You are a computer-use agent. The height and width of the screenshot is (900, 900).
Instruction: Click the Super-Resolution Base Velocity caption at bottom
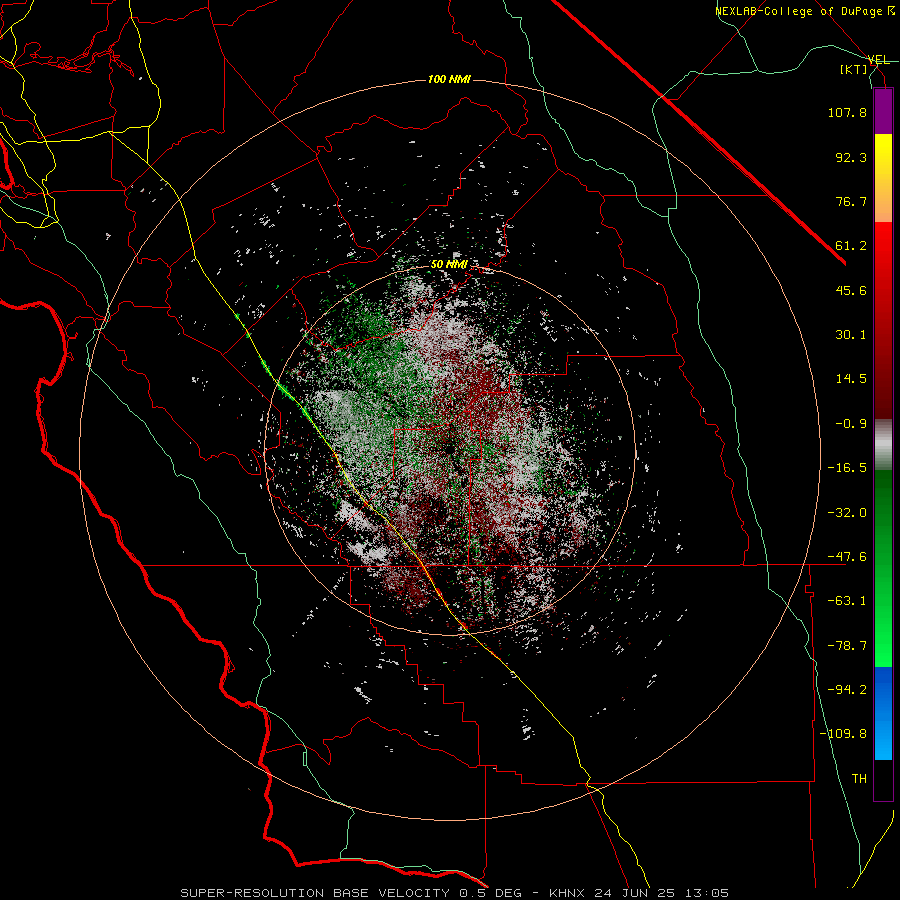coord(454,893)
